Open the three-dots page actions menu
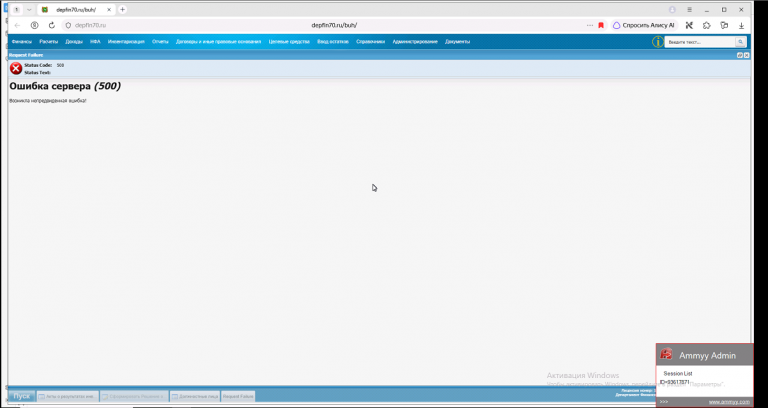This screenshot has width=768, height=408. [590, 25]
